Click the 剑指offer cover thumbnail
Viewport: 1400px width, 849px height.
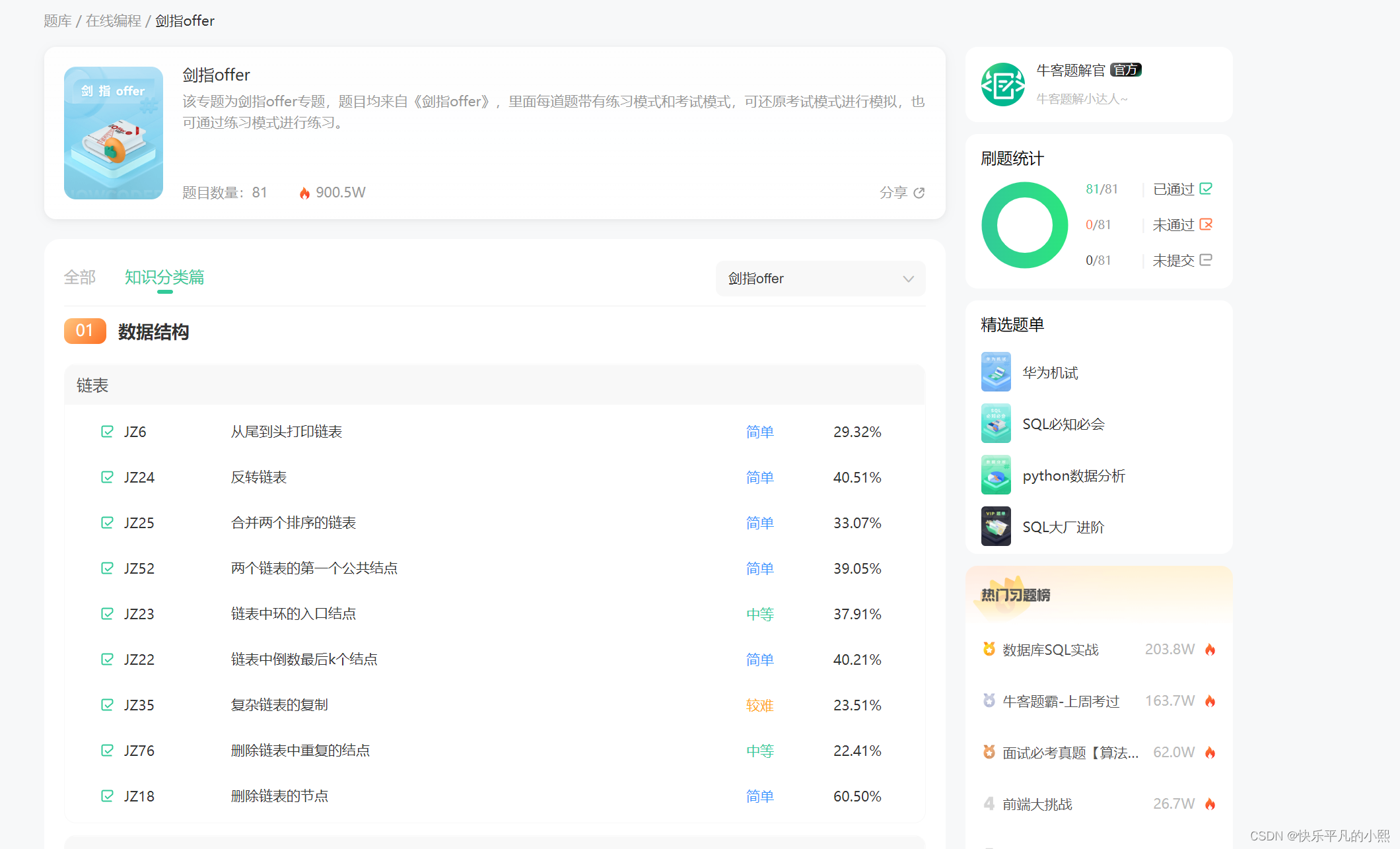tap(114, 133)
